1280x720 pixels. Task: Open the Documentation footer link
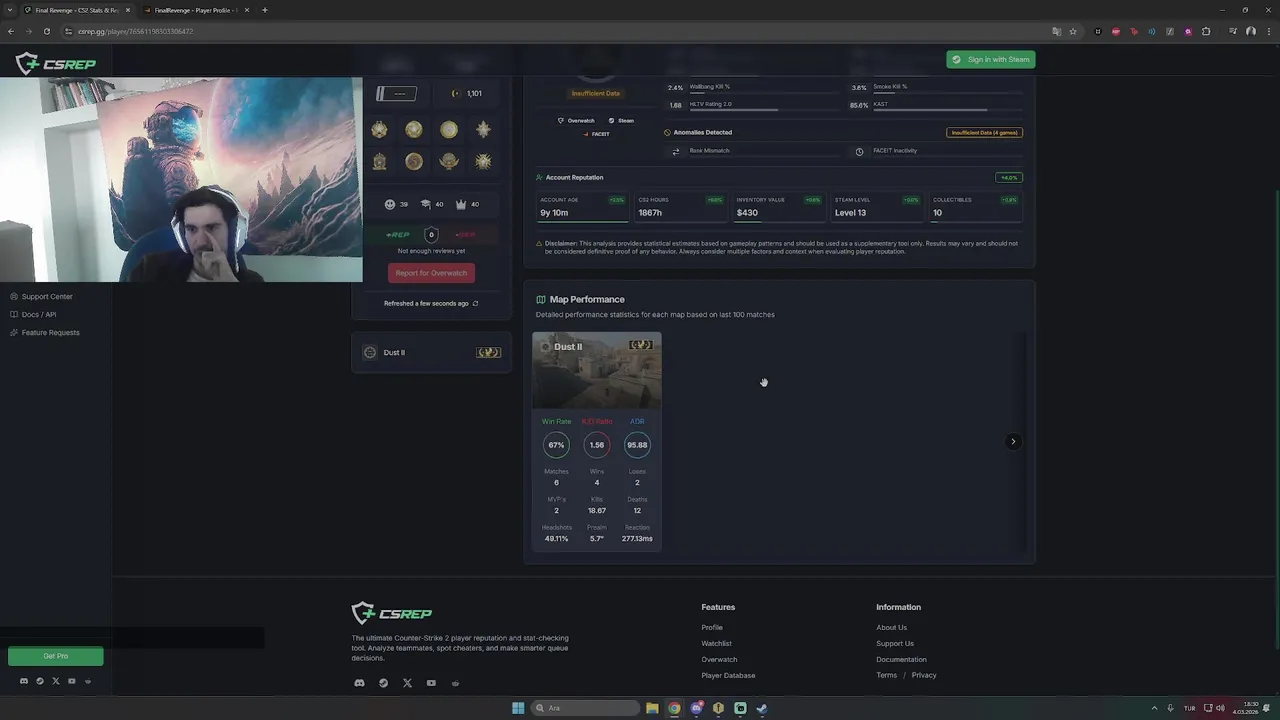click(x=901, y=659)
